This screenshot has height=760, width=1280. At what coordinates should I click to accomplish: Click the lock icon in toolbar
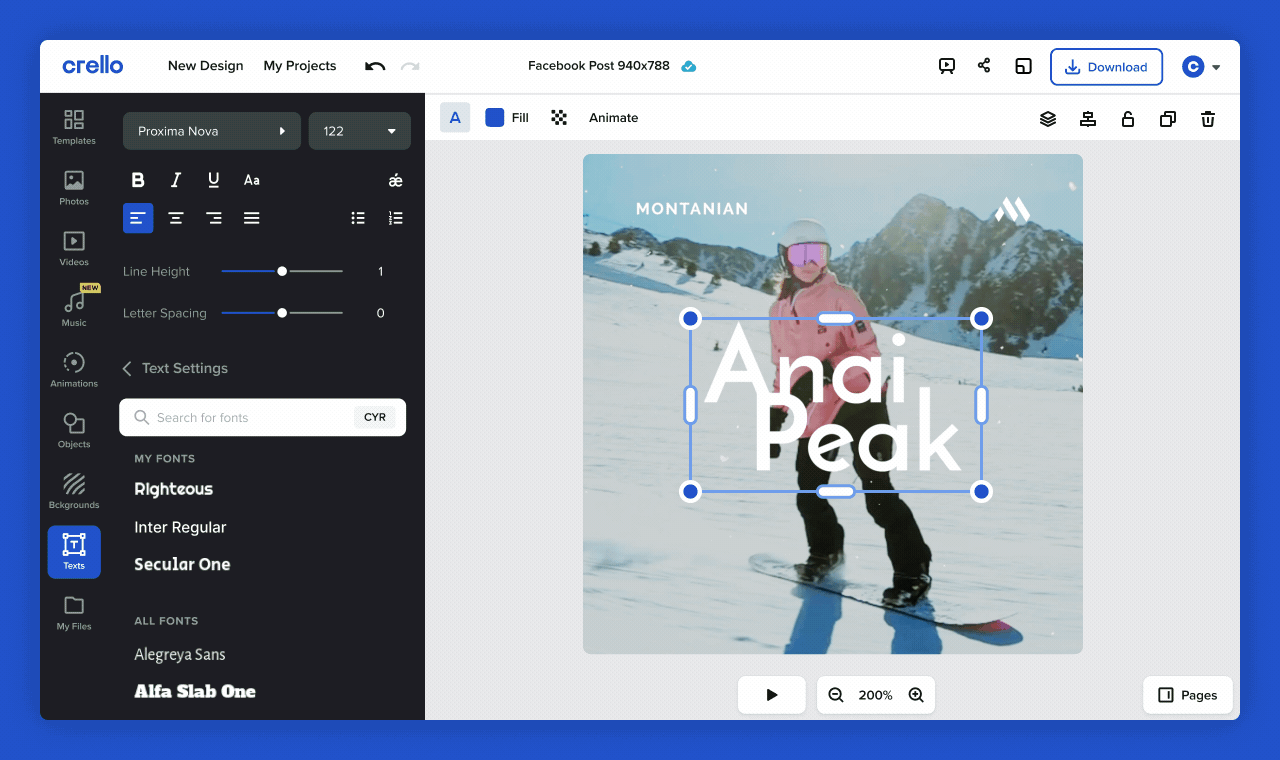click(1128, 119)
